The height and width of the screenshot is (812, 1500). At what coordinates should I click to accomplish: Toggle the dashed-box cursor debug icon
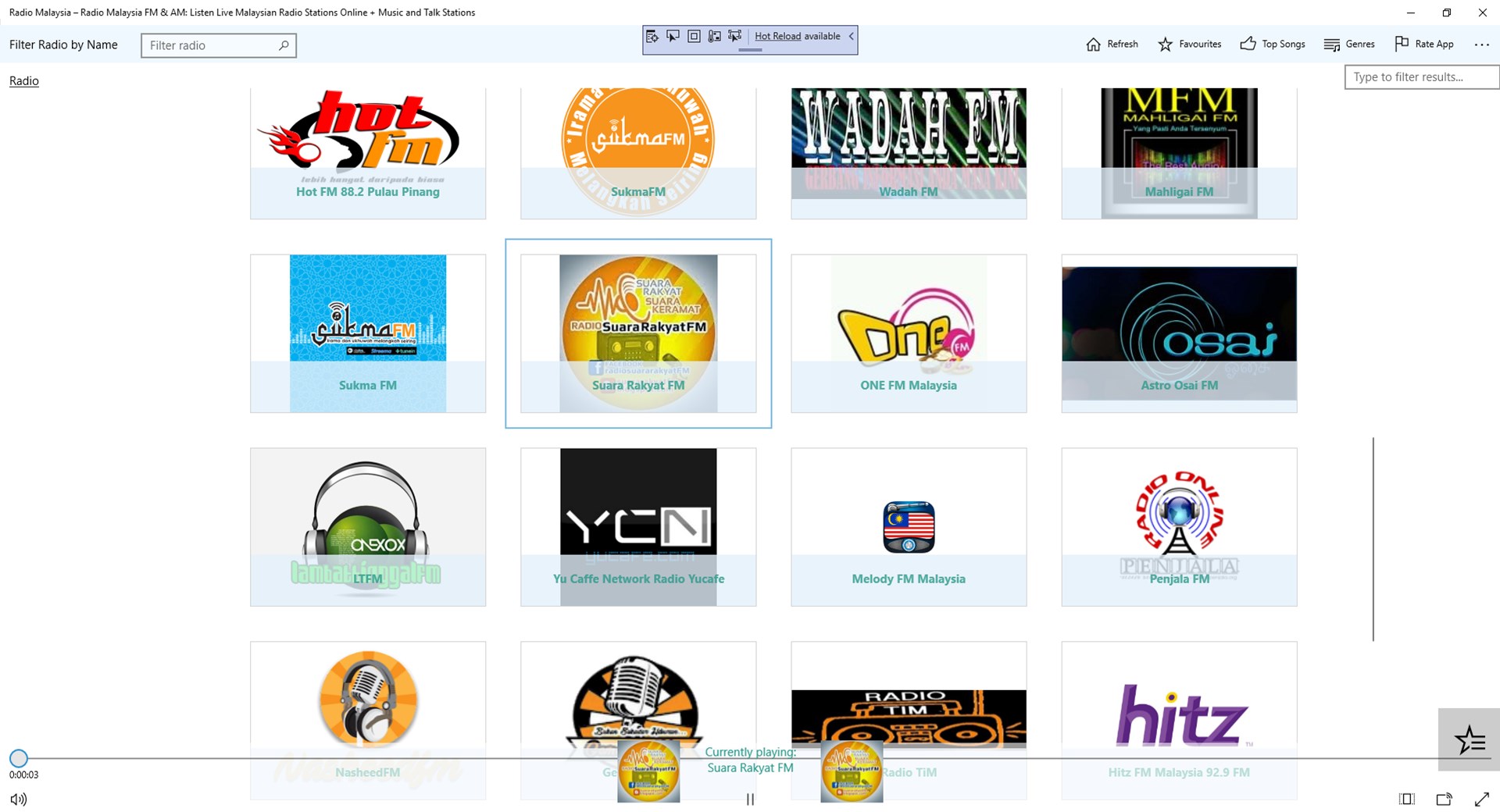(735, 37)
